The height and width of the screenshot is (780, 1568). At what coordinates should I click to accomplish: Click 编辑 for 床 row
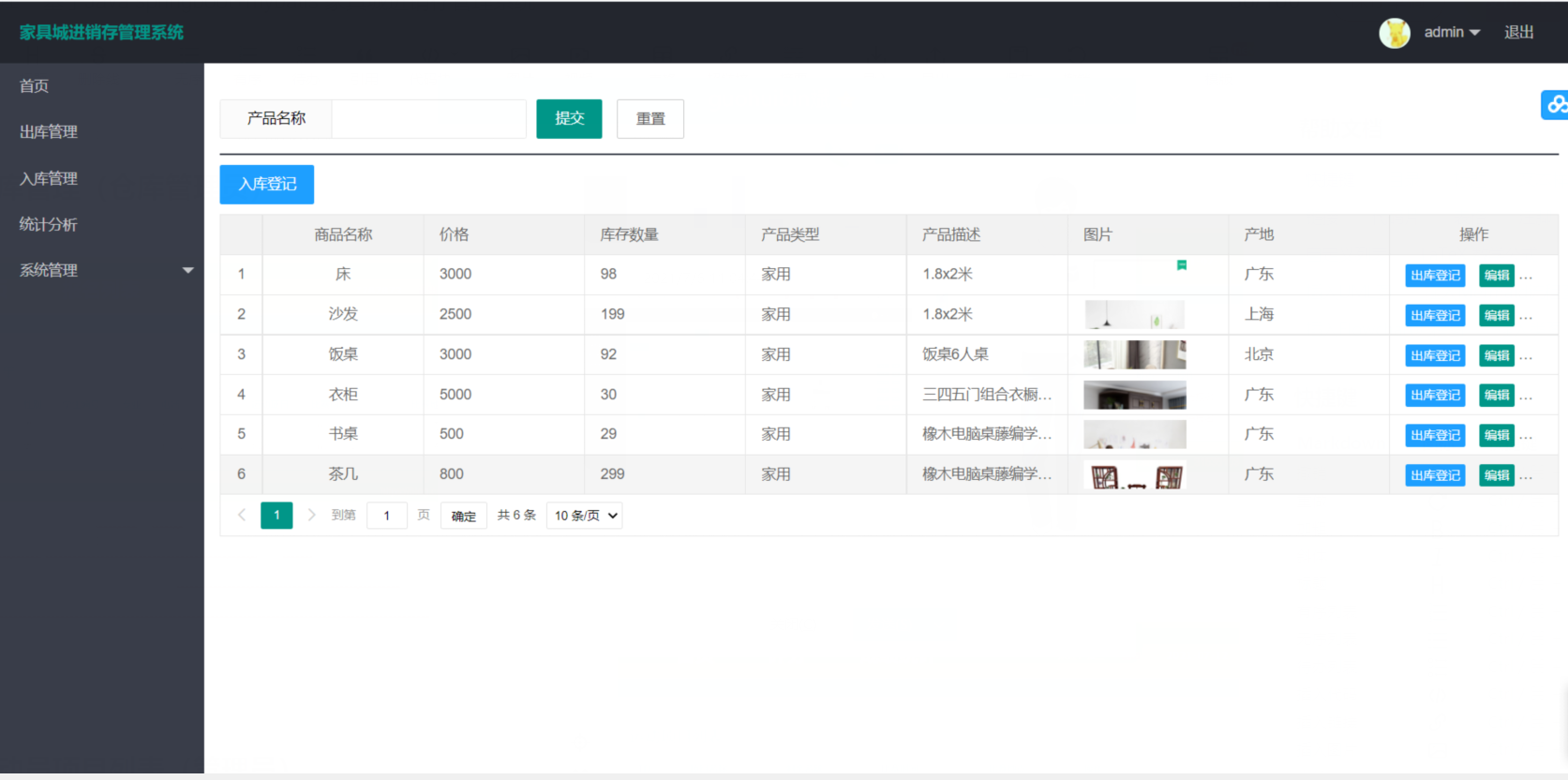coord(1497,276)
